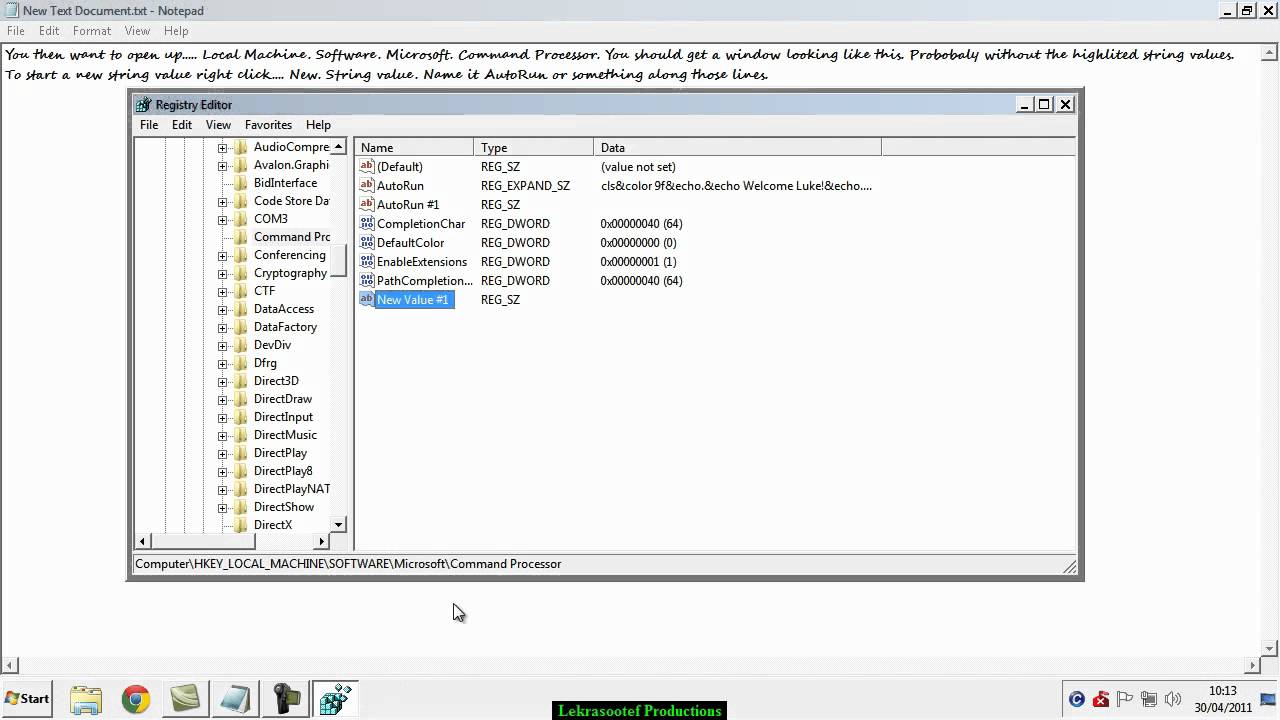Click the (Default) value icon
Image resolution: width=1280 pixels, height=720 pixels.
(367, 166)
